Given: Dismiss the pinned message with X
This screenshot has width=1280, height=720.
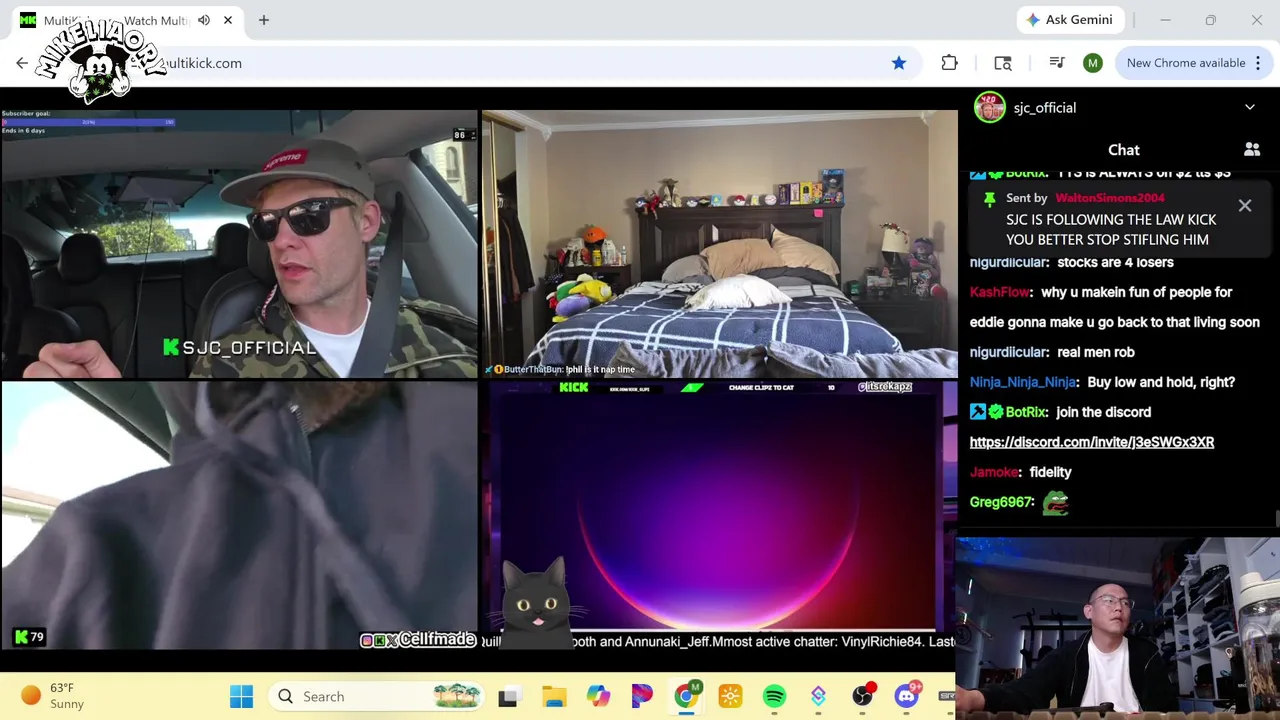Looking at the screenshot, I should [1245, 206].
